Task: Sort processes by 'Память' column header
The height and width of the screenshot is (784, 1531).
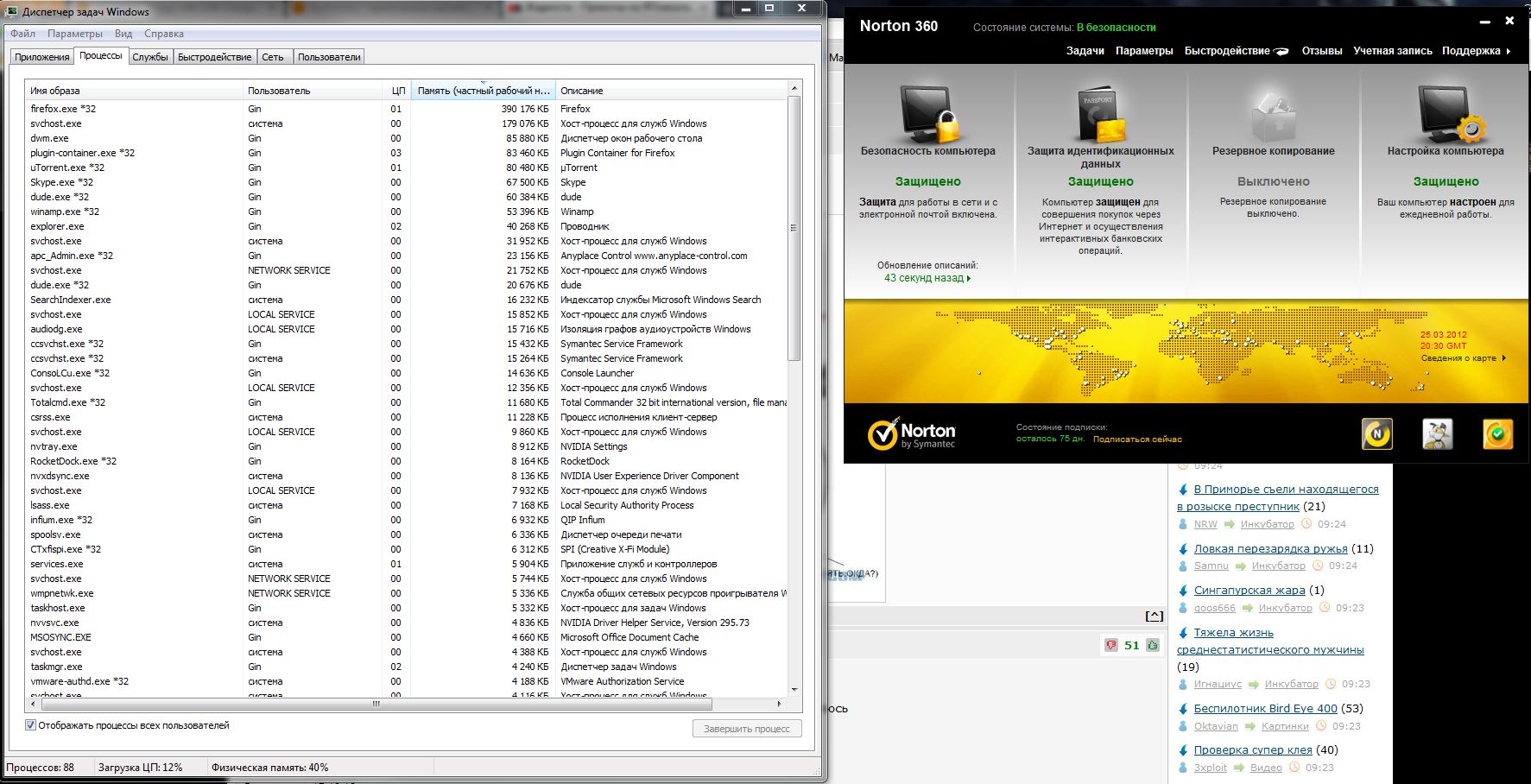Action: (x=483, y=91)
